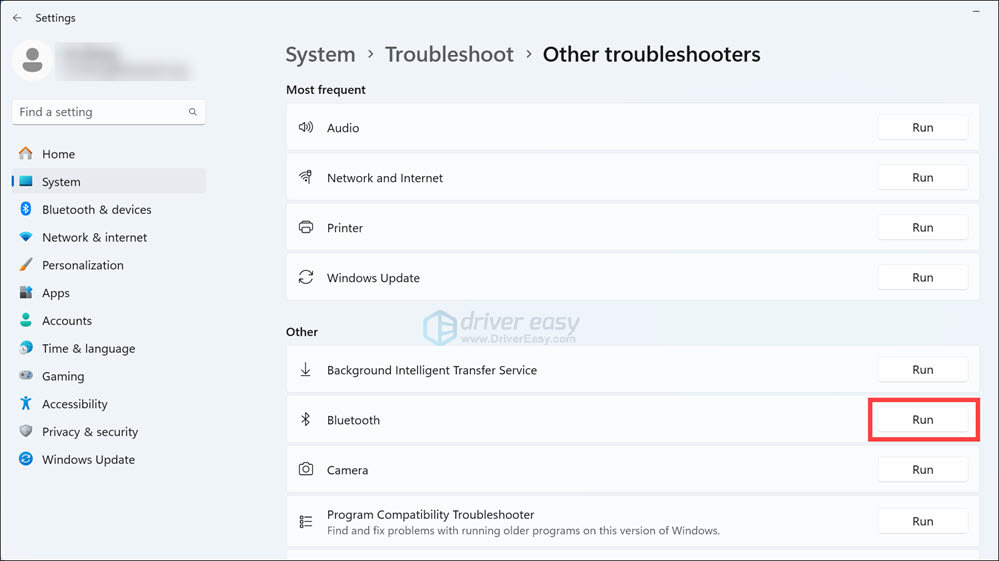Open Time & language settings

click(x=88, y=349)
